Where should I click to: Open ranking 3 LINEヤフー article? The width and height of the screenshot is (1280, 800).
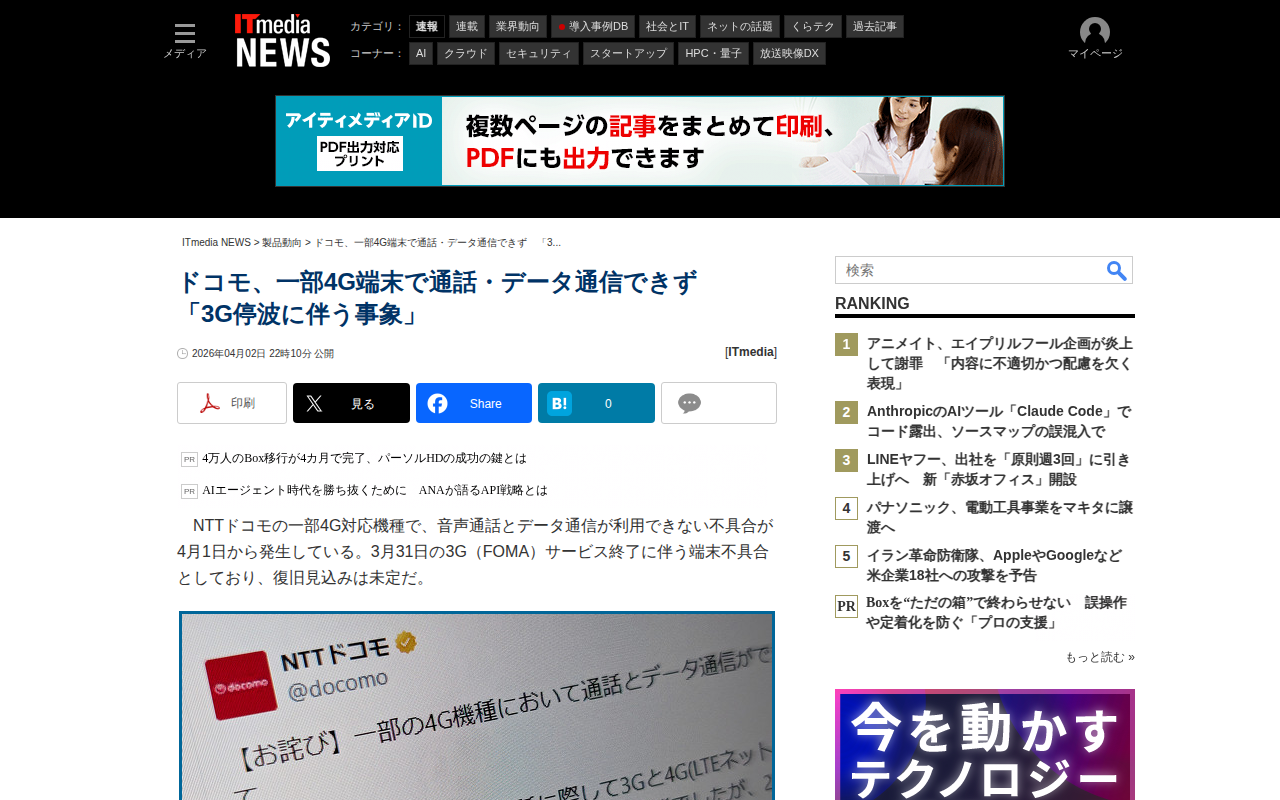(x=999, y=470)
